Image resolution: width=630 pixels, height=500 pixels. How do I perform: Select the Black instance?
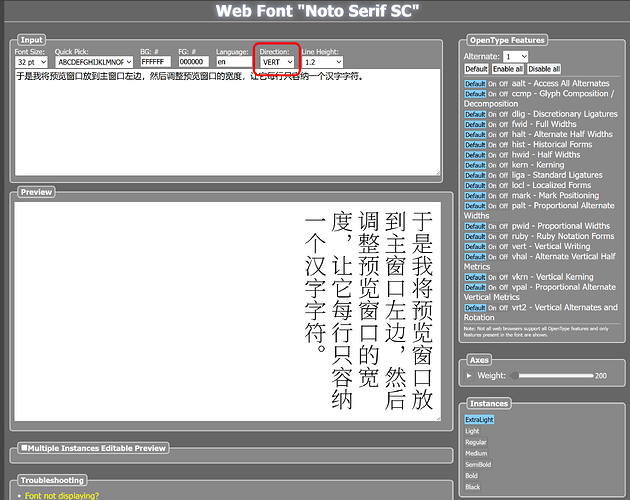click(x=472, y=487)
